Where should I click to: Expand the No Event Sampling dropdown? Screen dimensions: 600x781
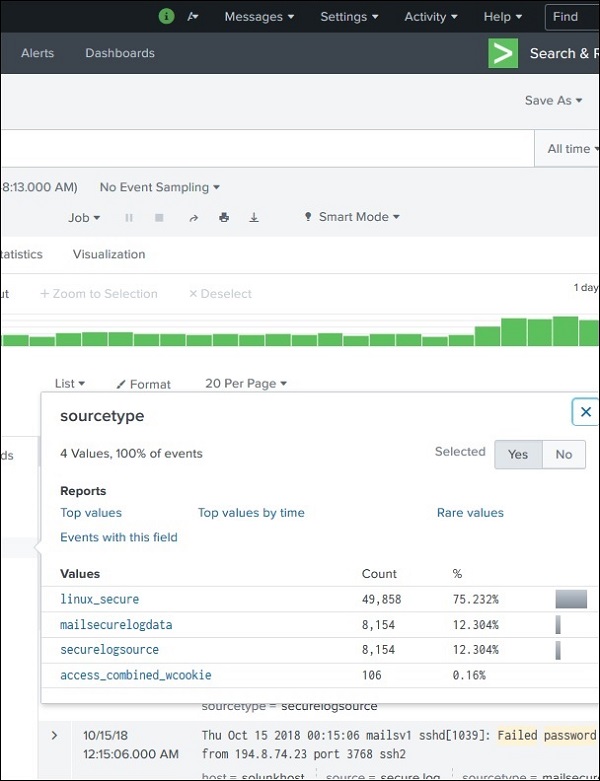pos(160,187)
